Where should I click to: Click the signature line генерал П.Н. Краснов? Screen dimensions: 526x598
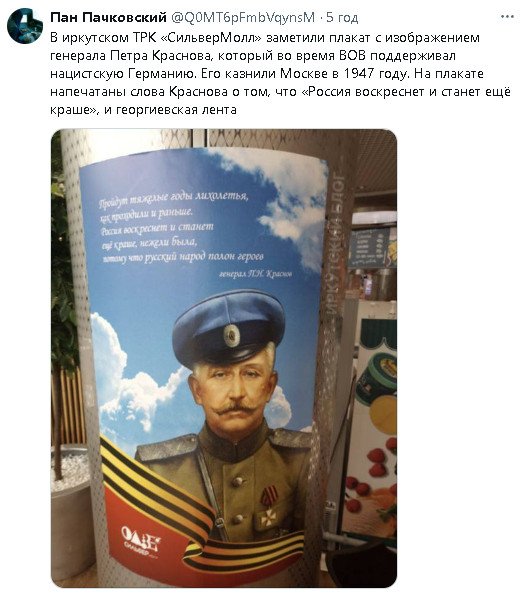pyautogui.click(x=255, y=274)
